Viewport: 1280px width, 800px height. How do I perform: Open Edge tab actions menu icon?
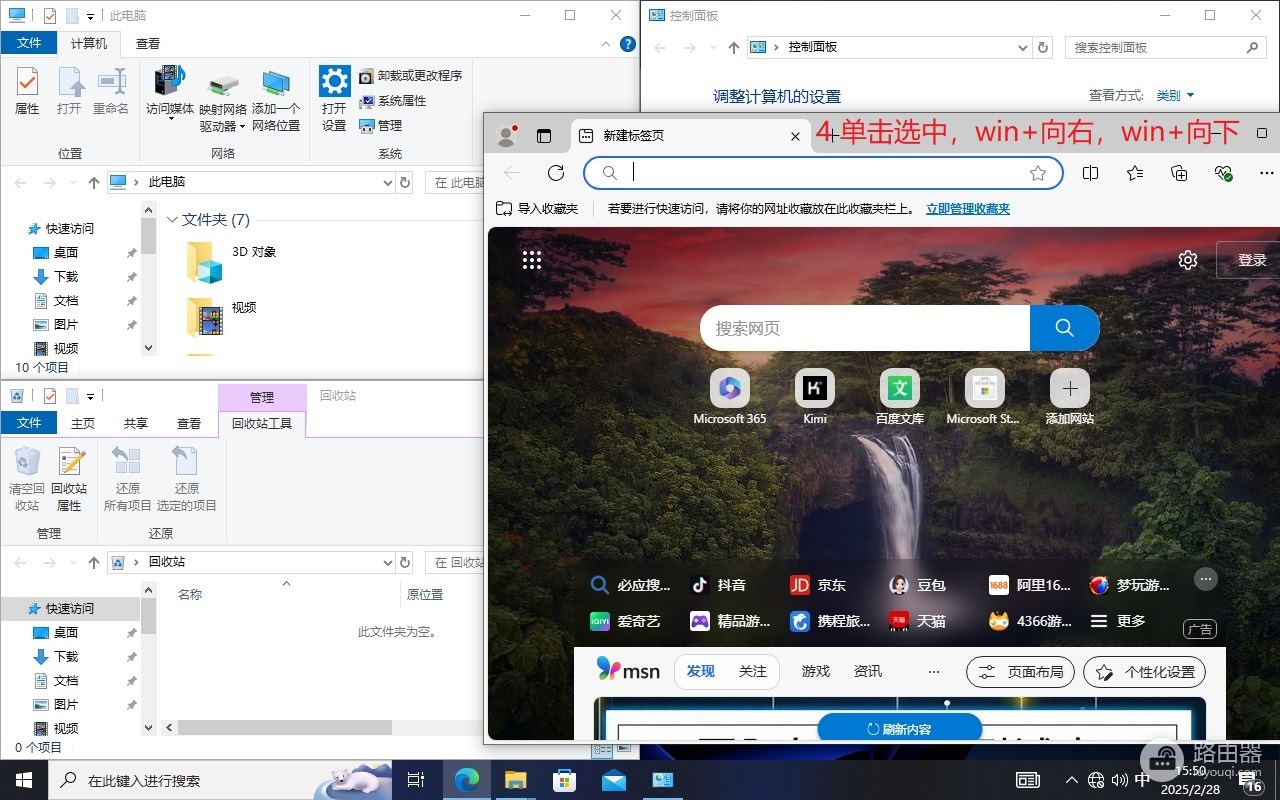tap(544, 135)
